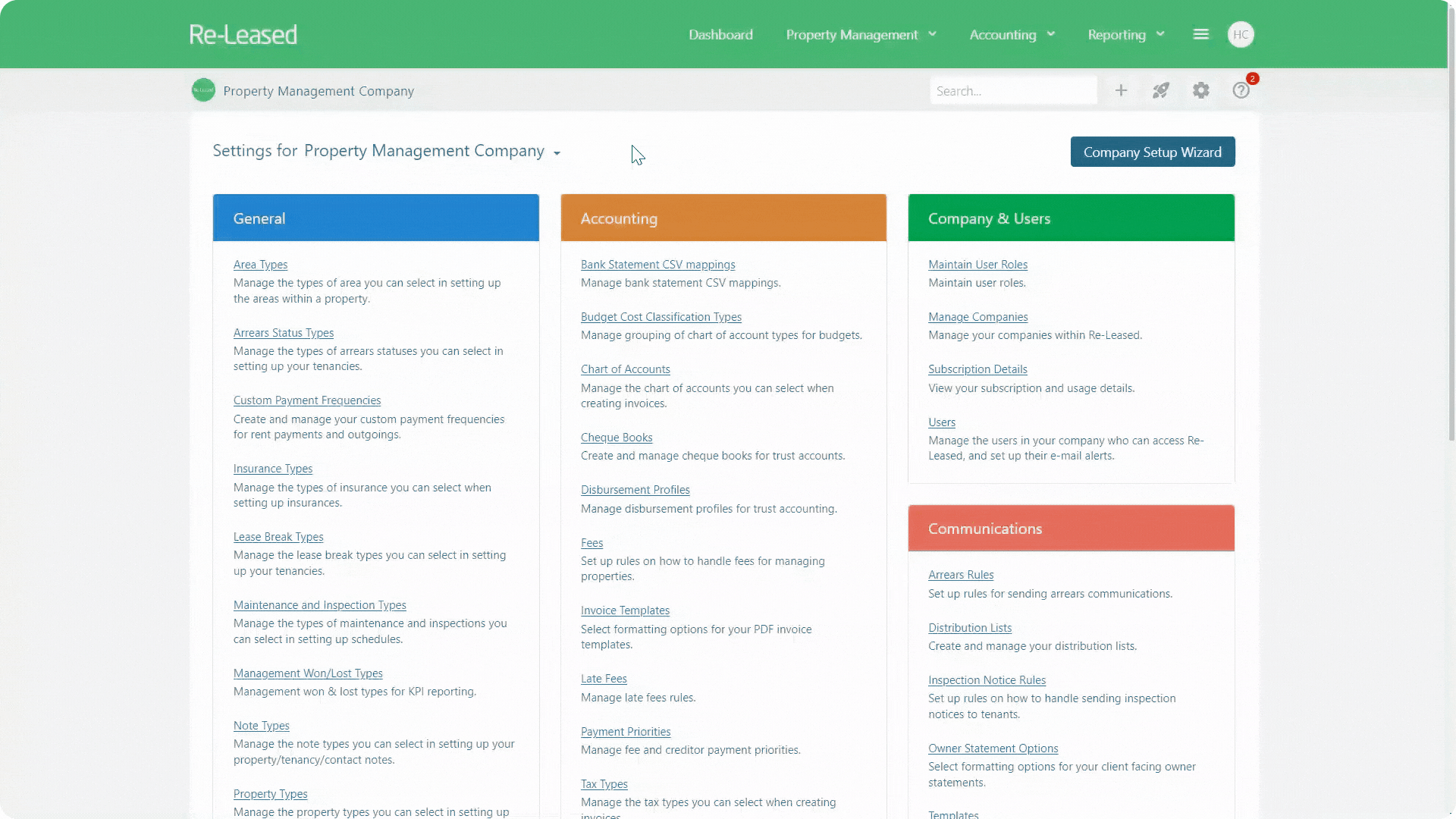
Task: Open Payment Priorities link
Action: tap(626, 731)
